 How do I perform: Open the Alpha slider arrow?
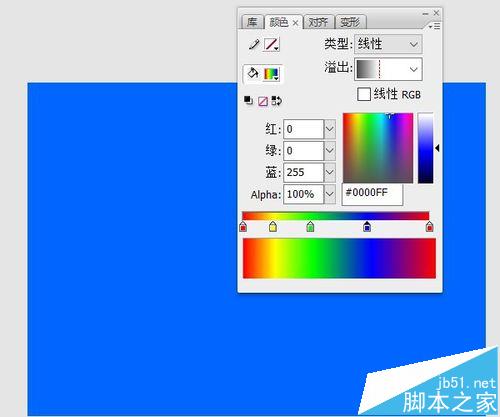coord(330,194)
